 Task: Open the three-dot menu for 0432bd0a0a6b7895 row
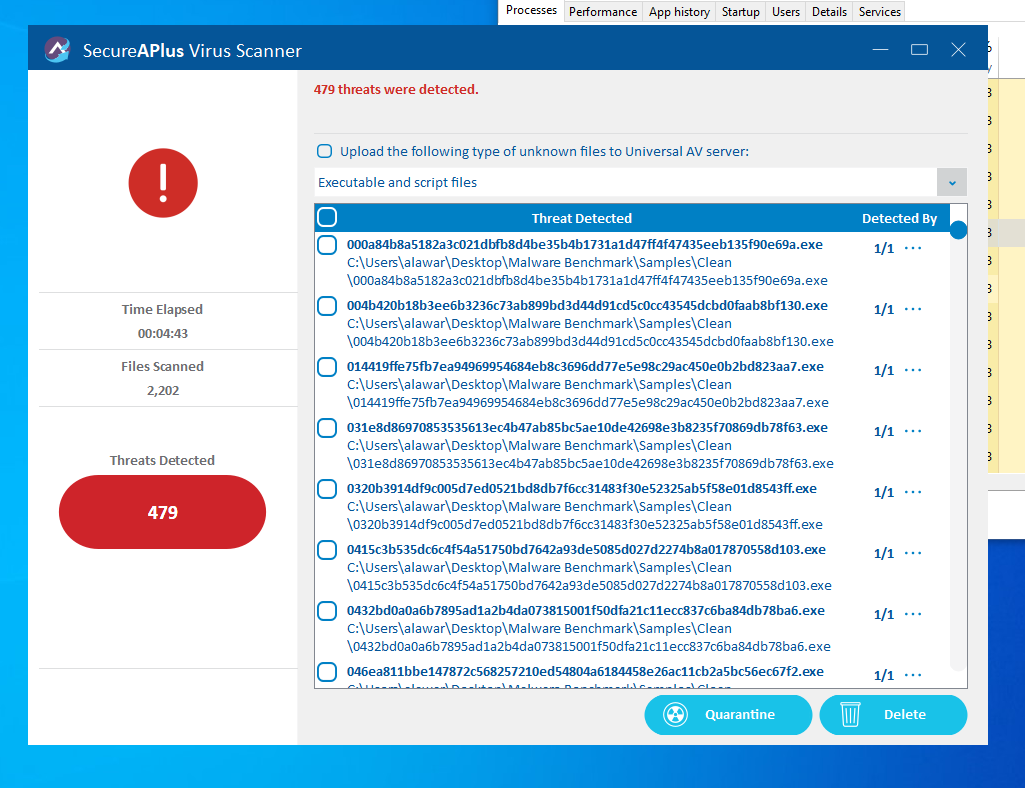click(x=913, y=614)
